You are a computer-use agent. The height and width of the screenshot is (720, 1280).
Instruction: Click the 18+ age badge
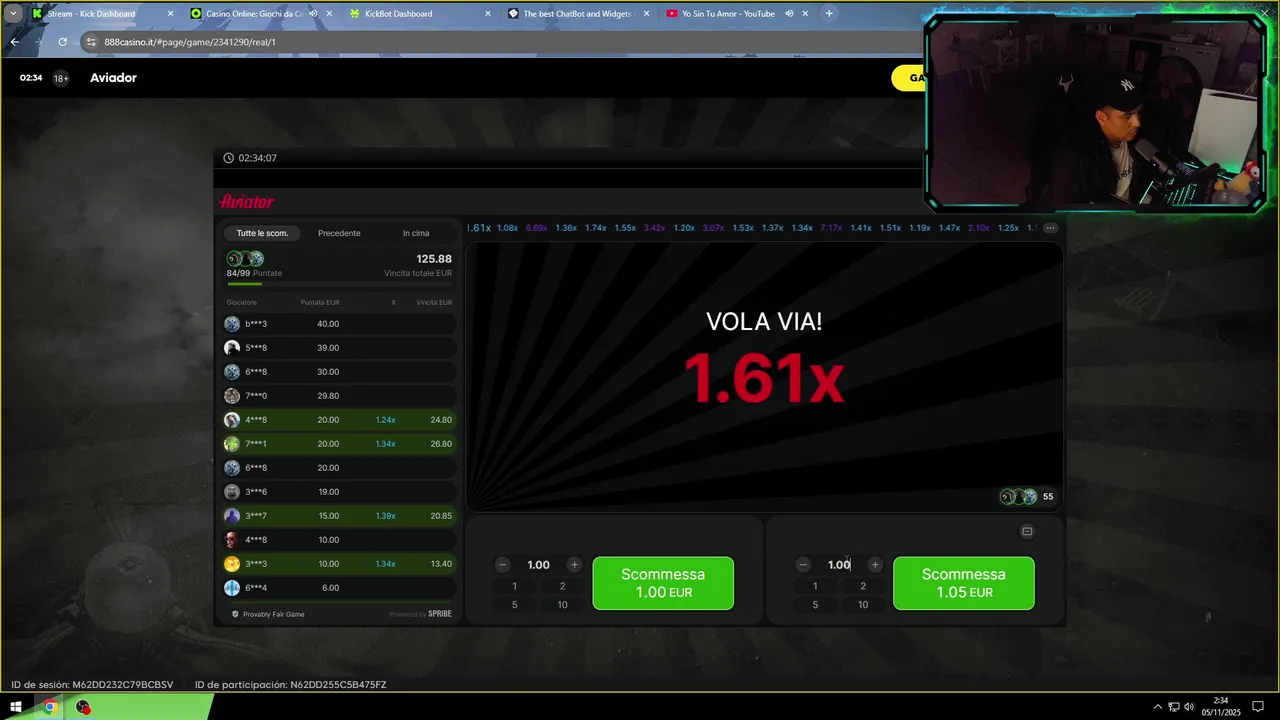click(61, 78)
